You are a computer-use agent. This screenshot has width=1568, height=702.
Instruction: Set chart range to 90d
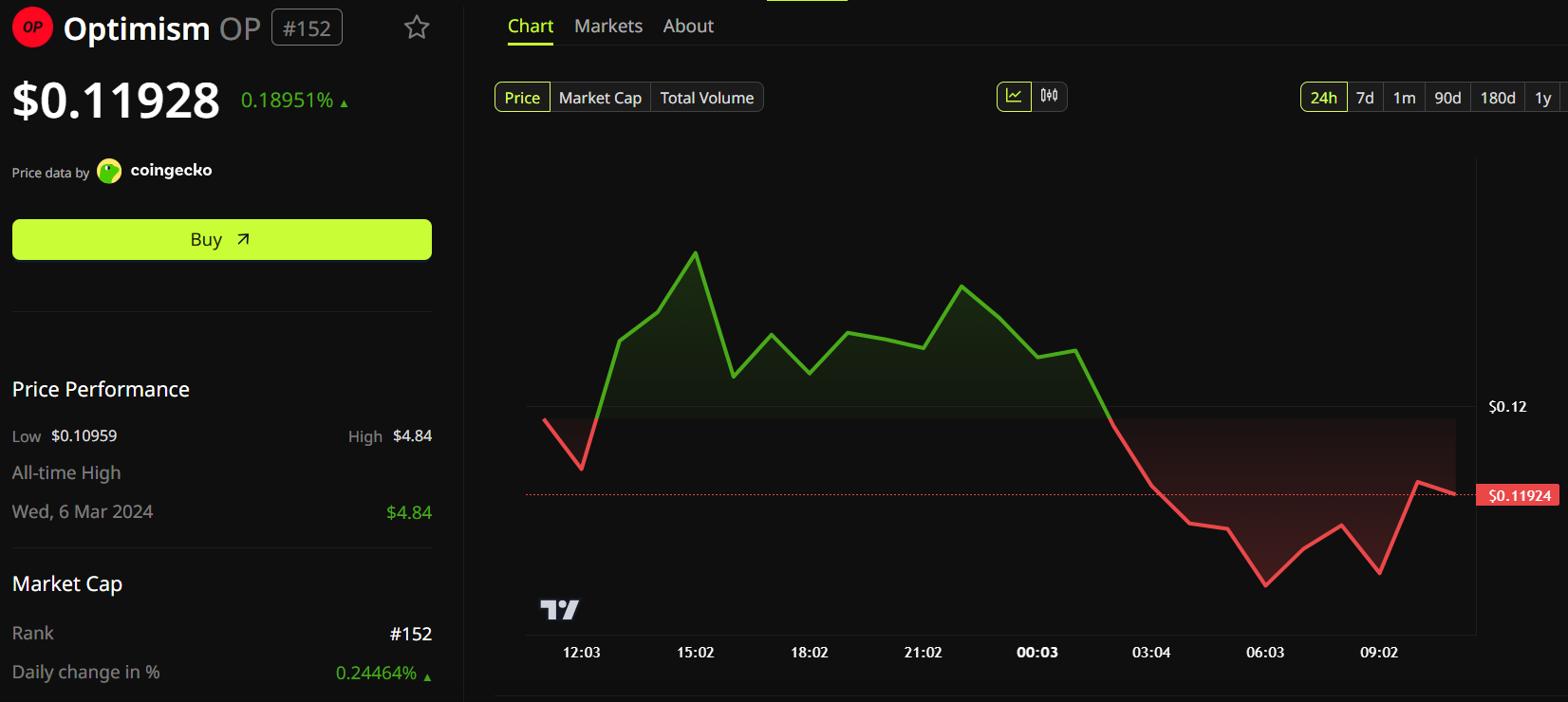(1447, 98)
